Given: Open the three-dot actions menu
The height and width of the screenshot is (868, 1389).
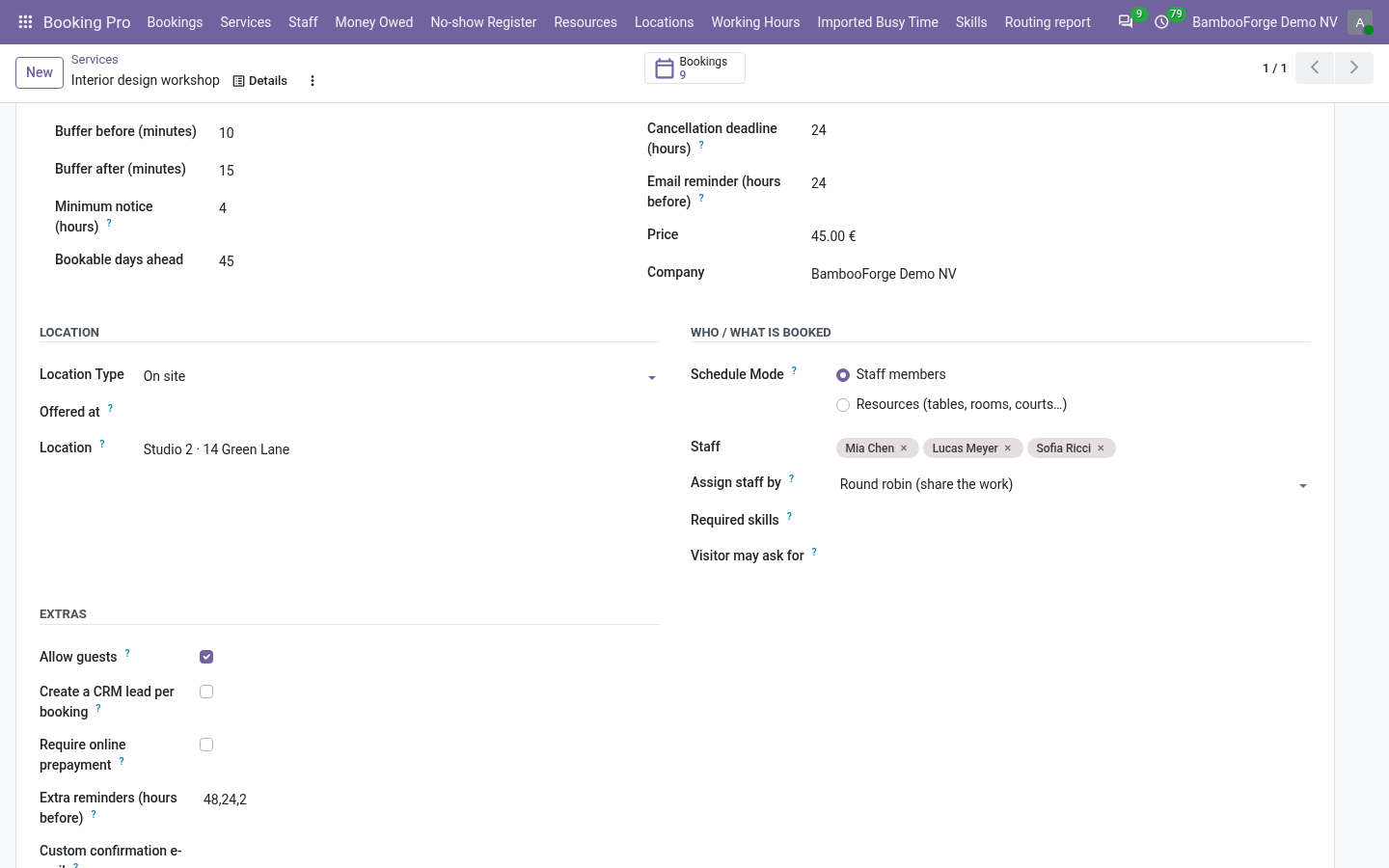Looking at the screenshot, I should pyautogui.click(x=313, y=81).
